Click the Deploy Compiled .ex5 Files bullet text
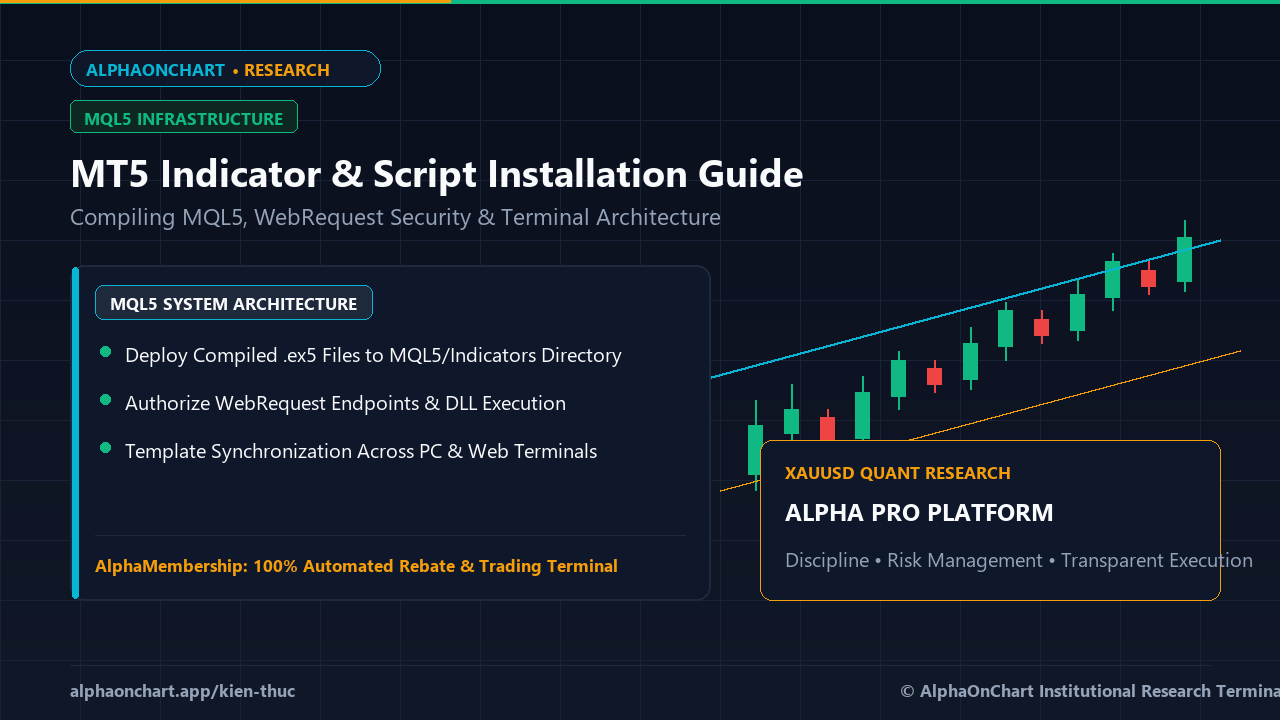The image size is (1280, 720). point(373,355)
